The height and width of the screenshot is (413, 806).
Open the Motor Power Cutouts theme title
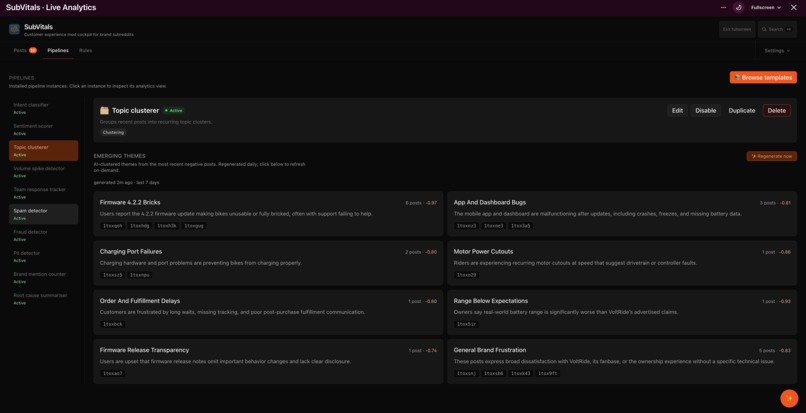483,252
